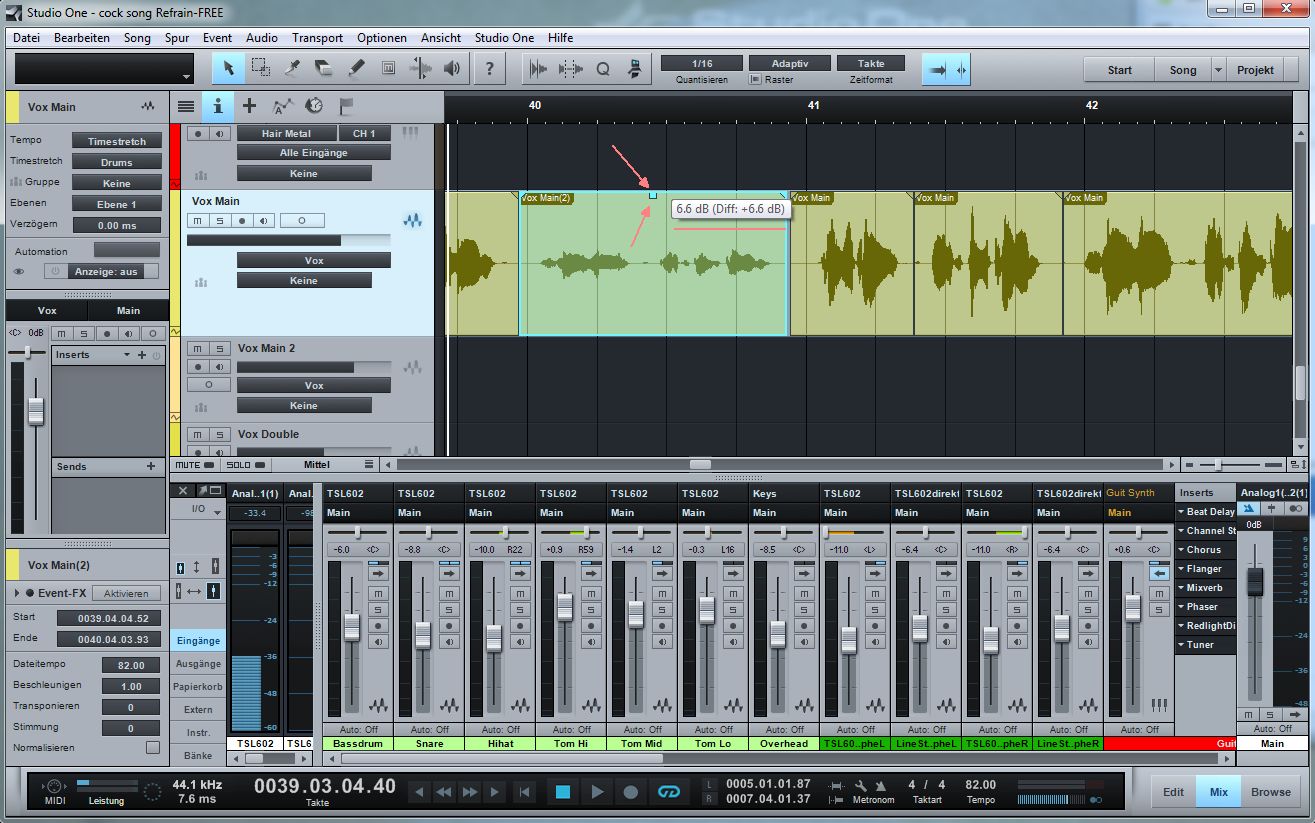Image resolution: width=1315 pixels, height=823 pixels.
Task: Open the marker track flag icon
Action: (346, 106)
